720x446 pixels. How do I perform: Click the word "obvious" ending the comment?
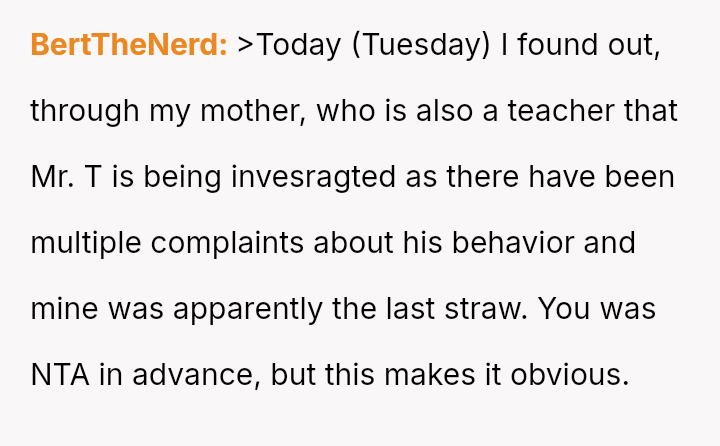point(568,375)
